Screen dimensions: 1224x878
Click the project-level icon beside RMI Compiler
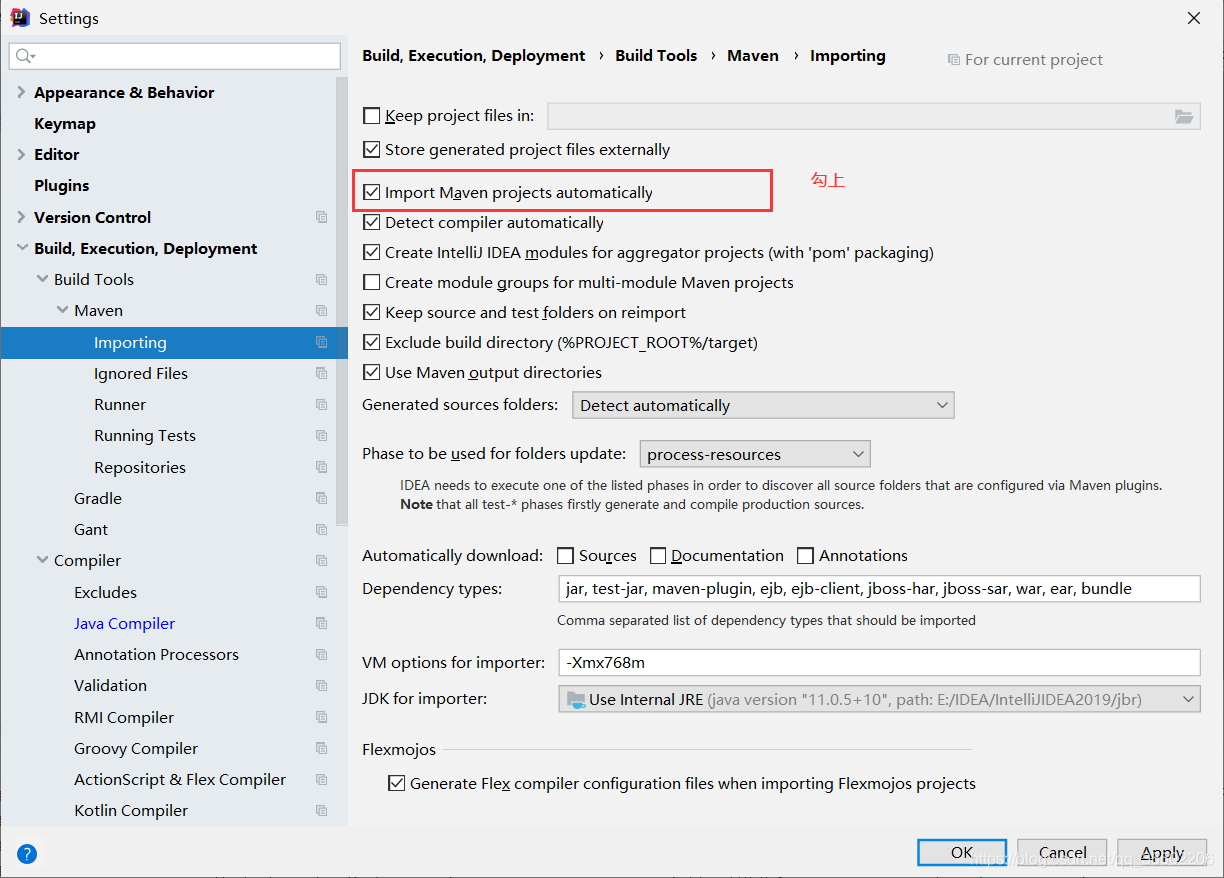[321, 717]
